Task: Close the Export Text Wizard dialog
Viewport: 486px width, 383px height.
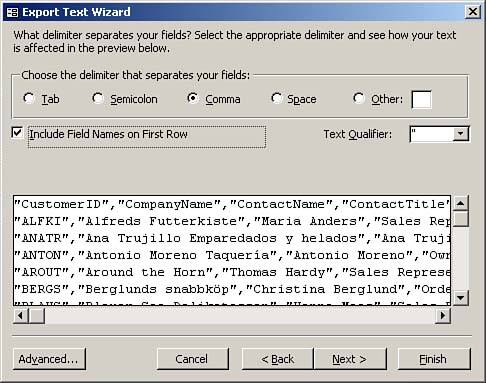Action: click(x=473, y=12)
